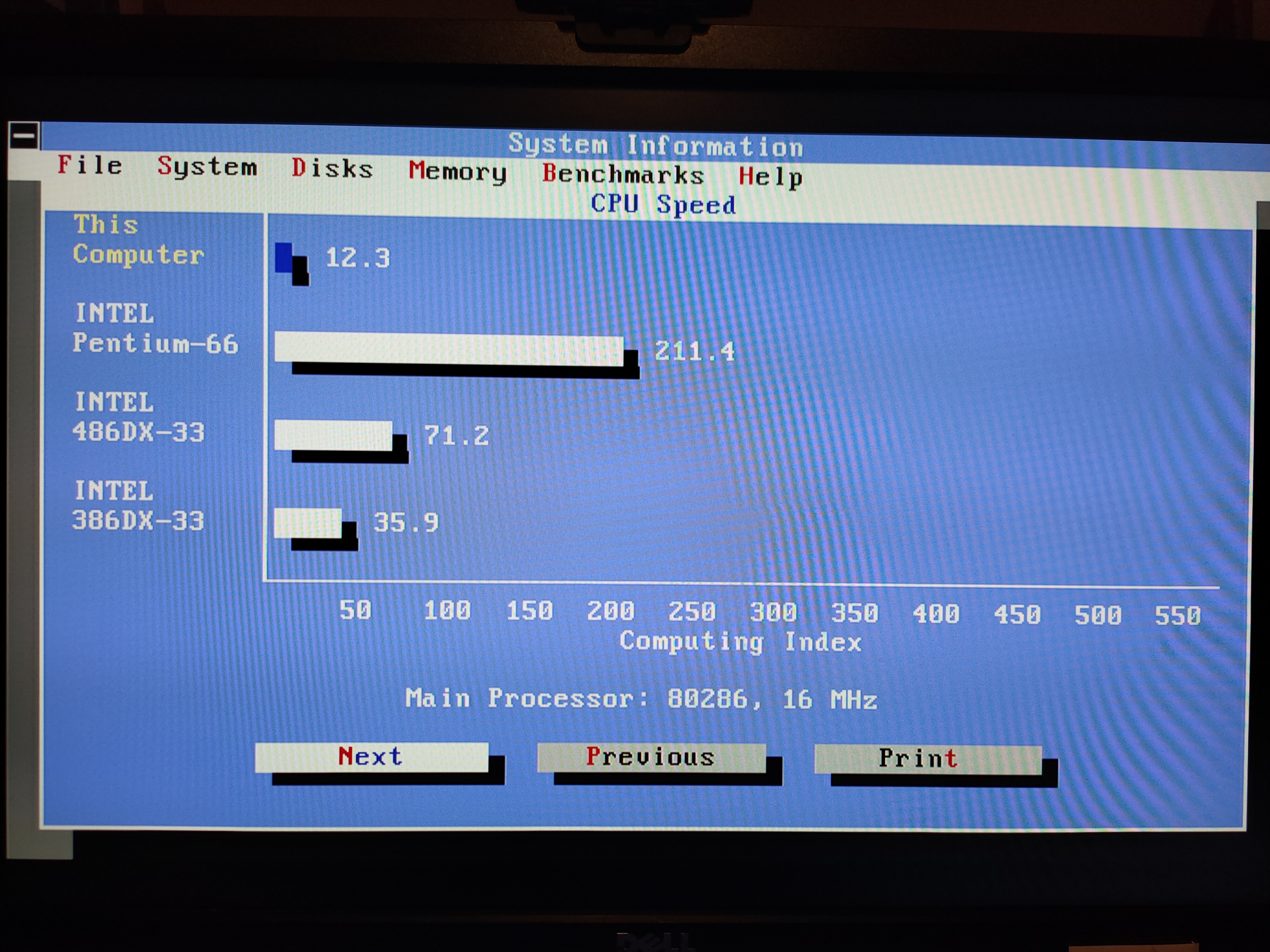Click the Next button

371,757
